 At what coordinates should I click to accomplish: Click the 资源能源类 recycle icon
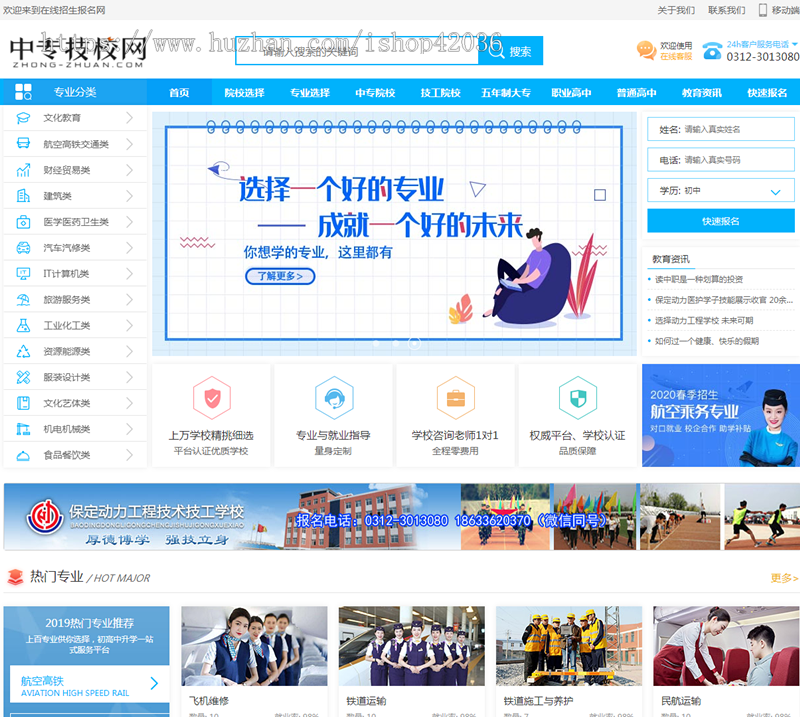(23, 352)
